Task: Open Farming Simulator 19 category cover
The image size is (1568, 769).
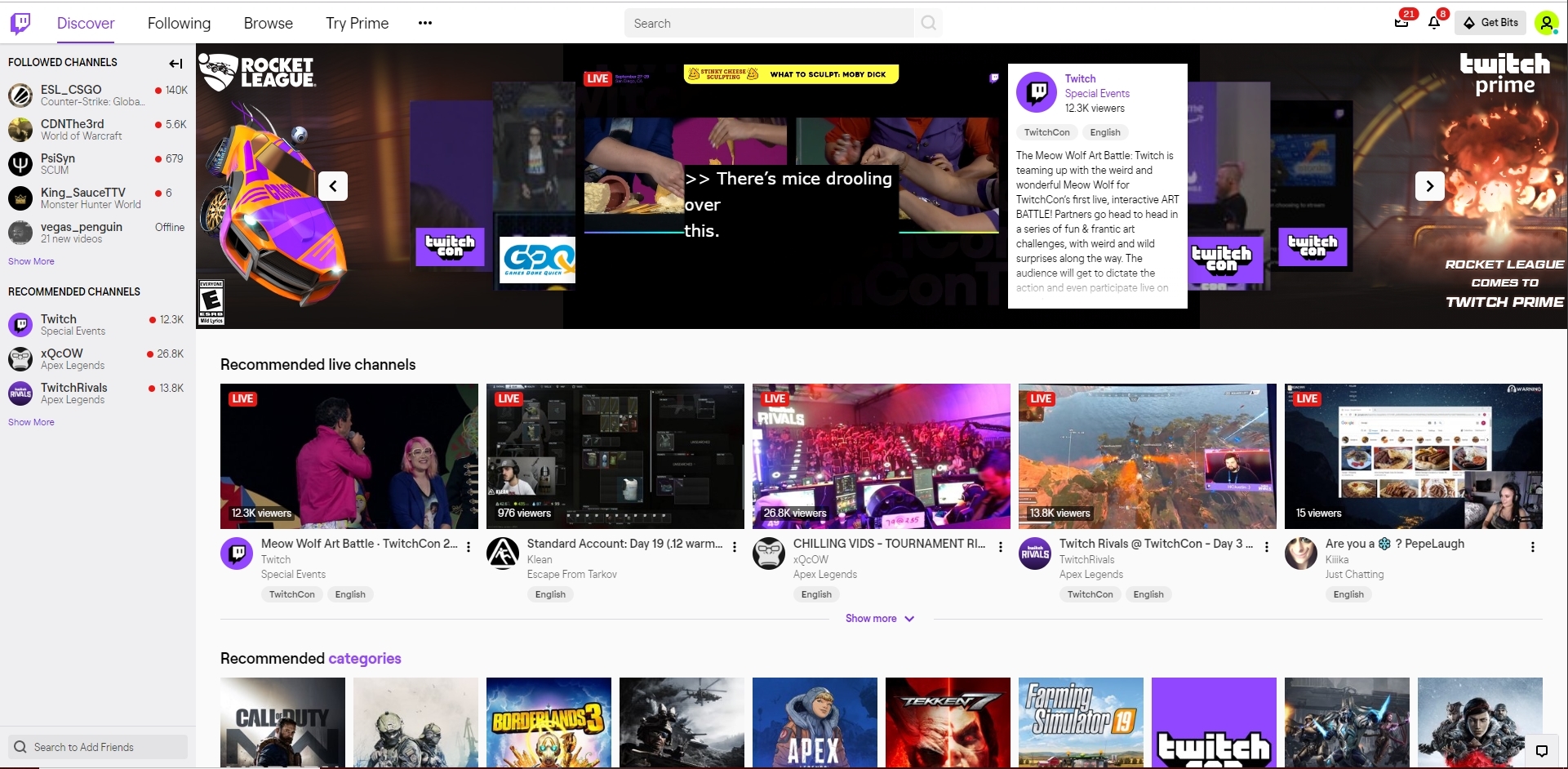Action: pyautogui.click(x=1081, y=722)
